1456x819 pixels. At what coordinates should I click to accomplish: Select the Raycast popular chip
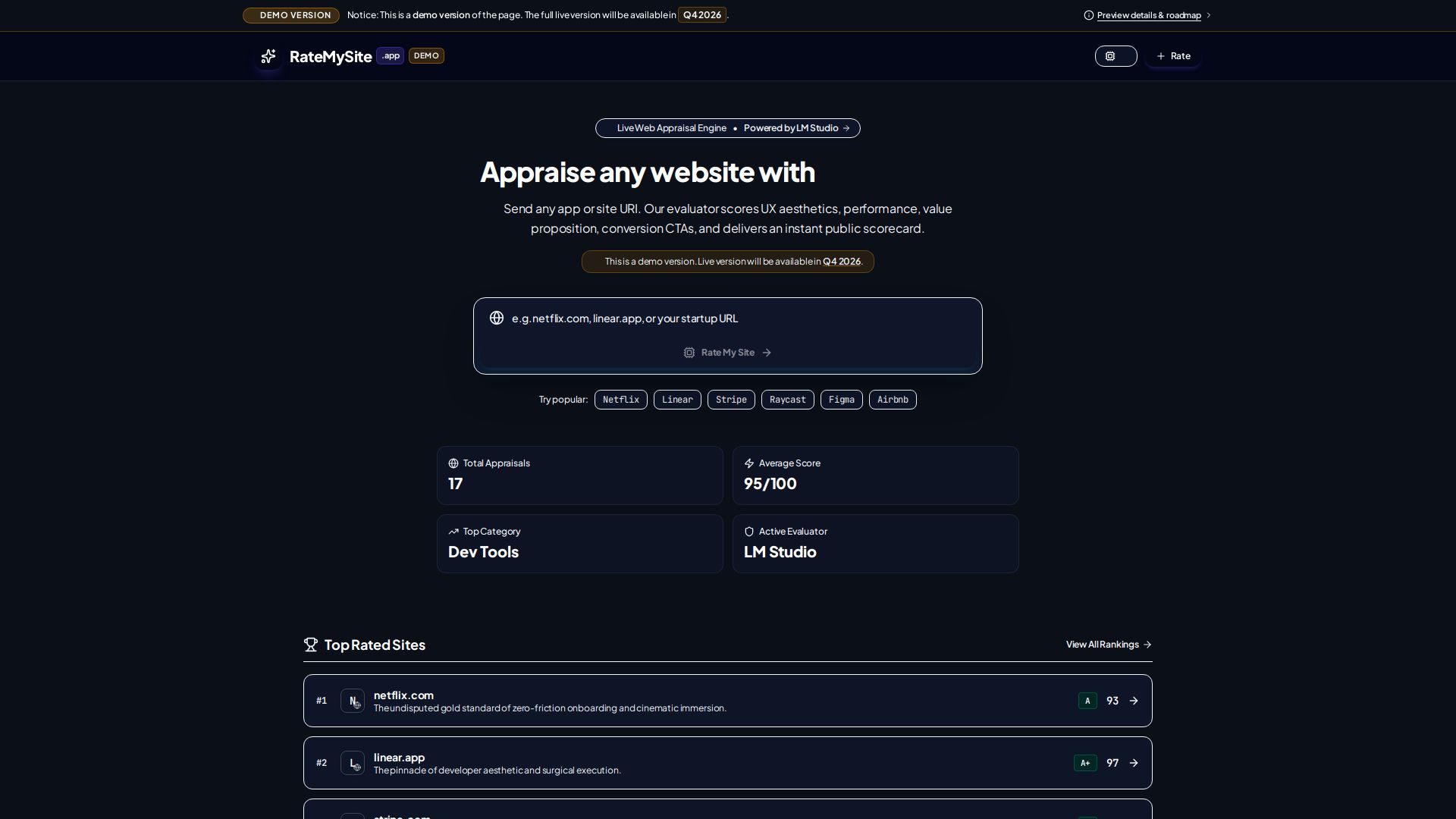[787, 400]
